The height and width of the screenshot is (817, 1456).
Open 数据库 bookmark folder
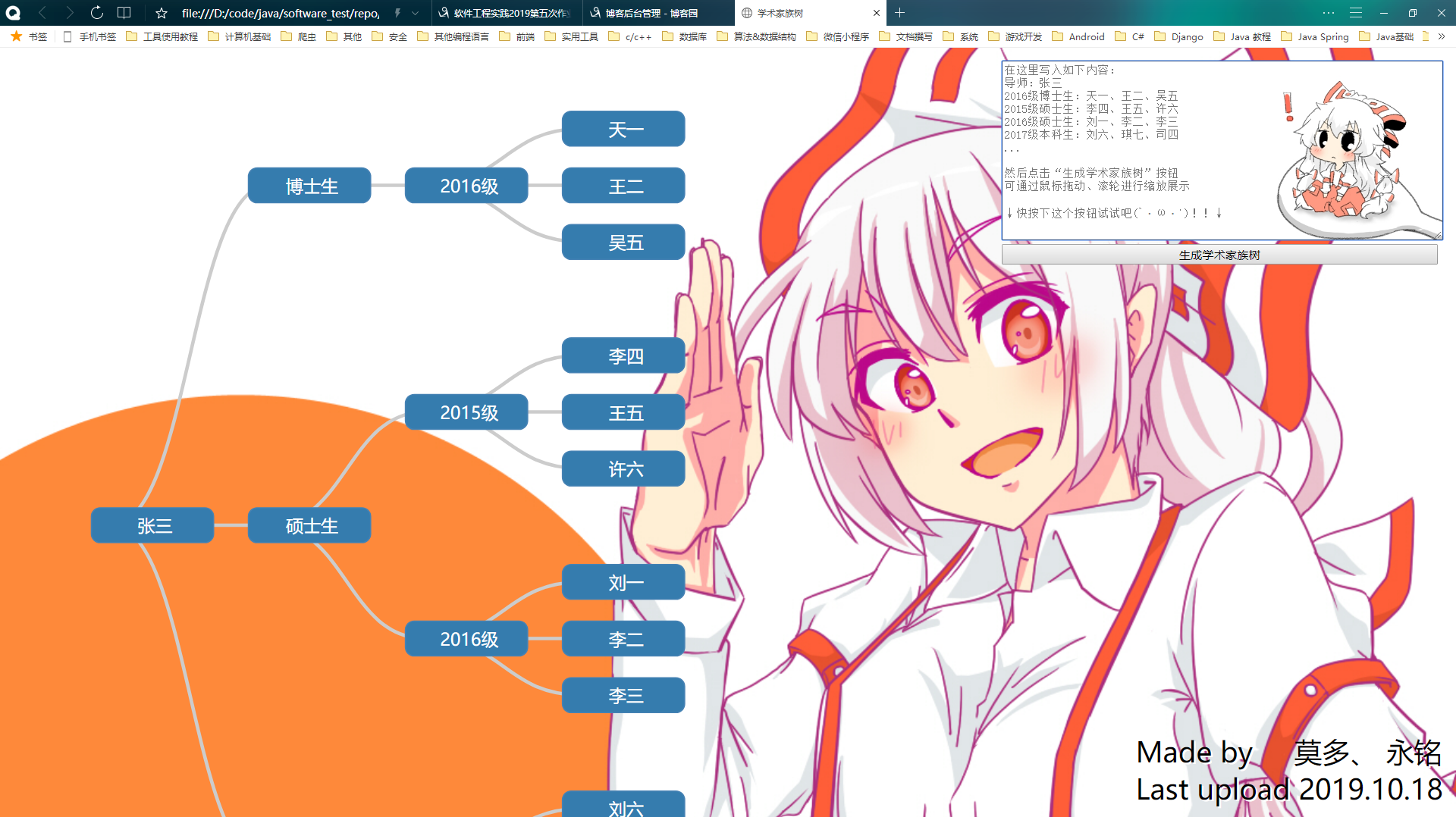(x=685, y=36)
